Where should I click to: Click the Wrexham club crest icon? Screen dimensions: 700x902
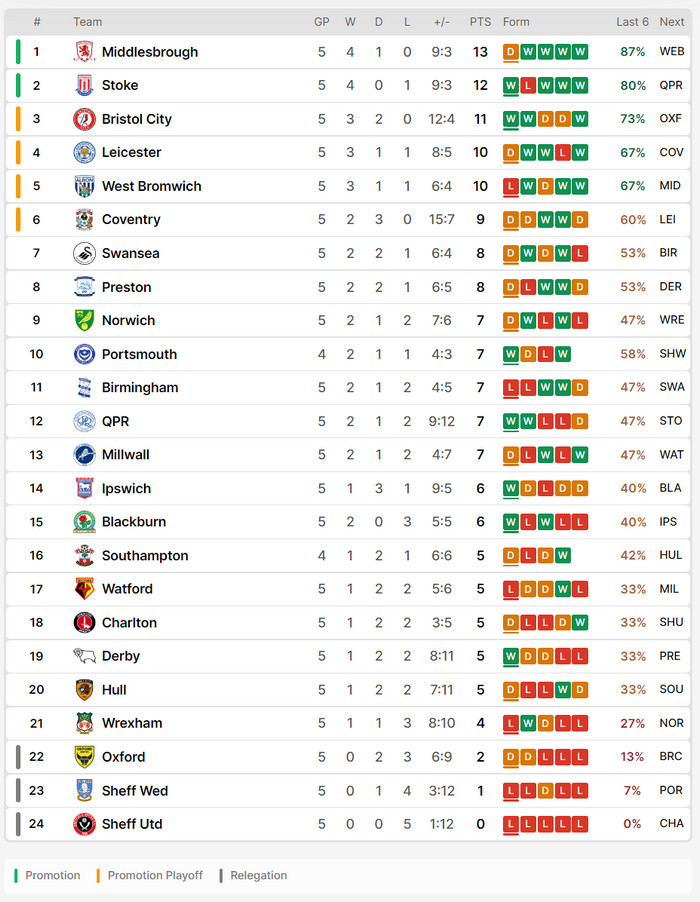point(84,723)
